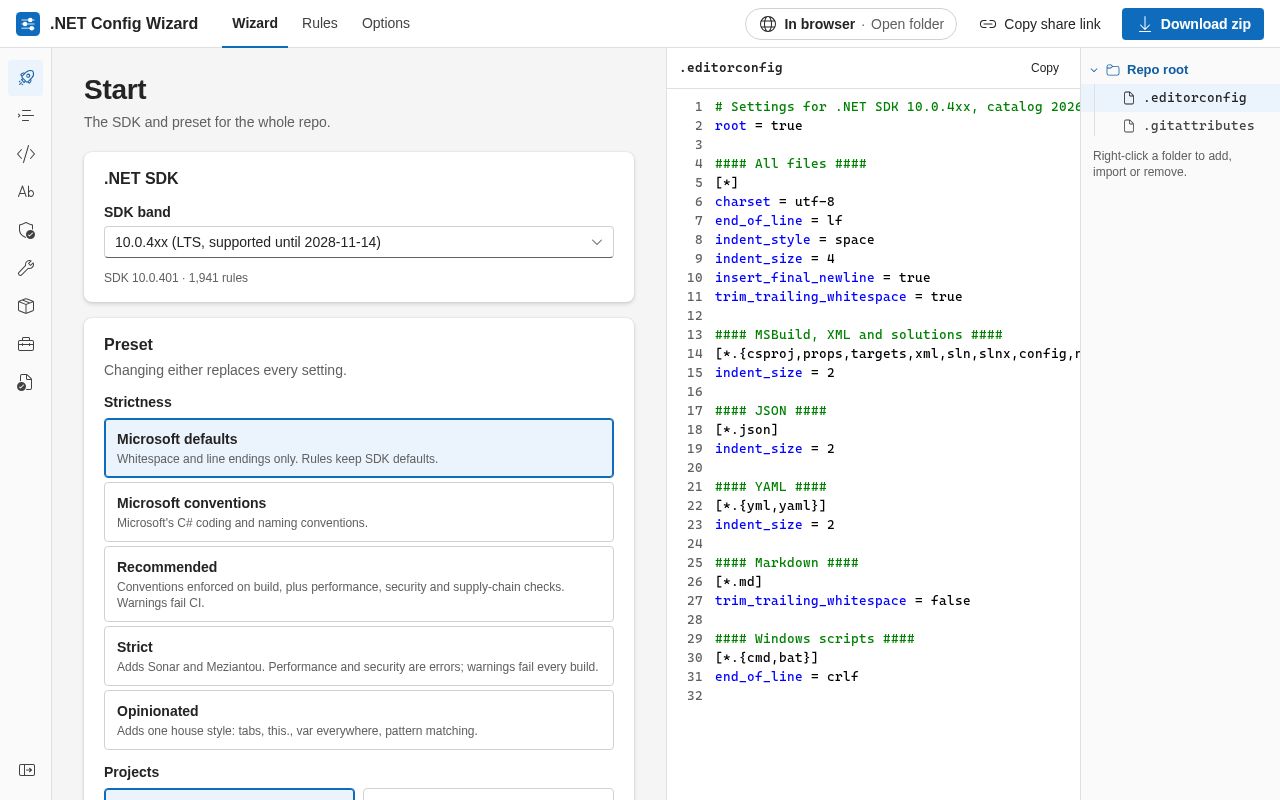This screenshot has height=800, width=1280.
Task: Click the .NET Config Wizard logo icon
Action: [x=28, y=24]
